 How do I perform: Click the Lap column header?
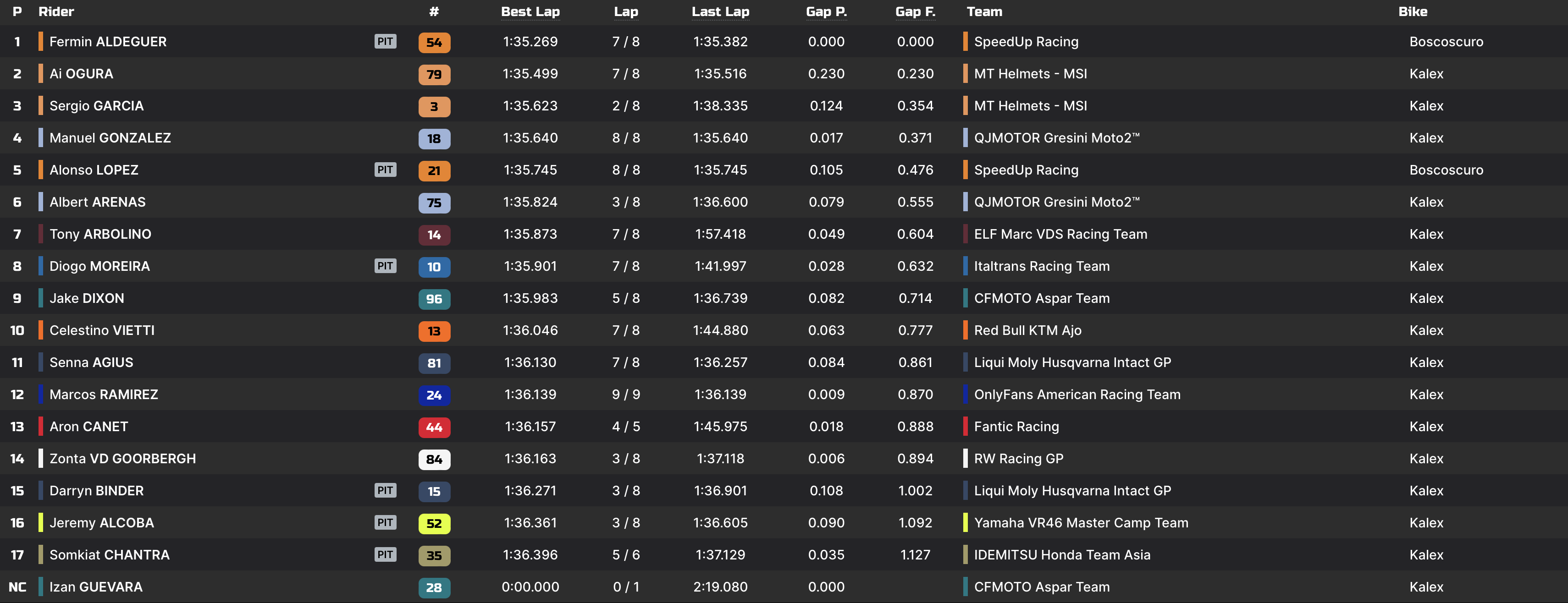[x=626, y=11]
